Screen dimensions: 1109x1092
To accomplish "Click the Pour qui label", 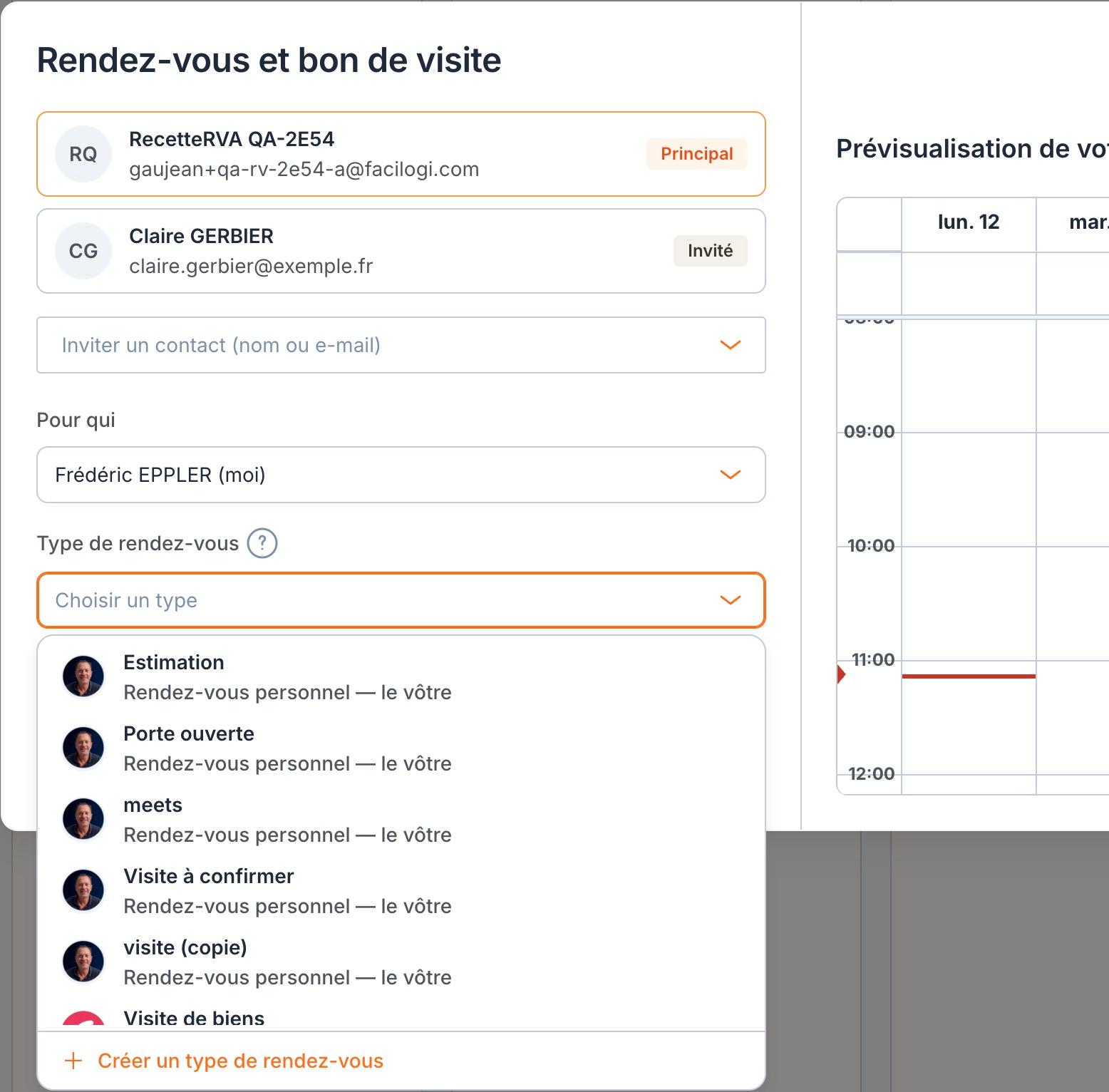I will pyautogui.click(x=76, y=421).
